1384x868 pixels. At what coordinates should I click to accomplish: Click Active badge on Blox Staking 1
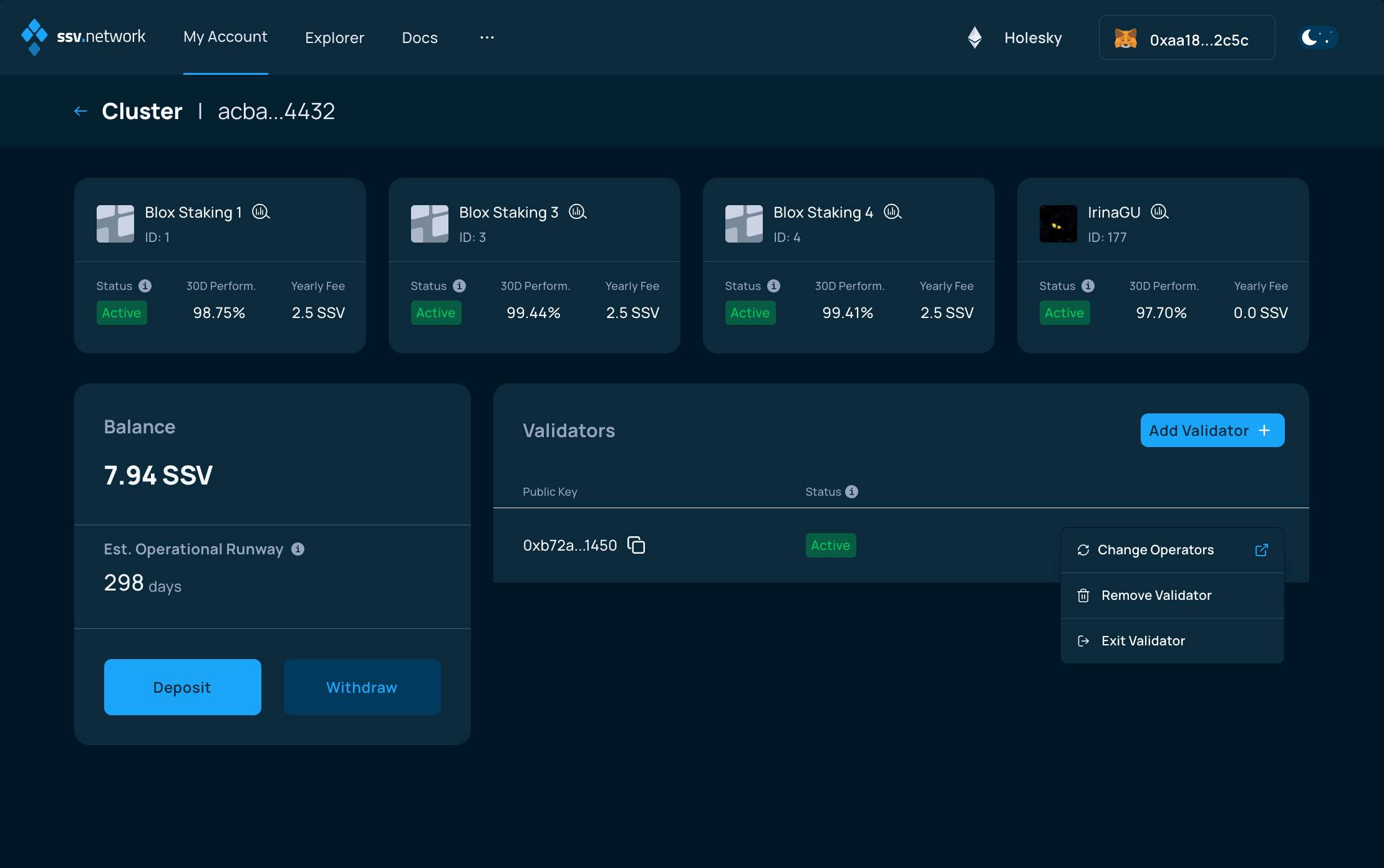[x=122, y=312]
